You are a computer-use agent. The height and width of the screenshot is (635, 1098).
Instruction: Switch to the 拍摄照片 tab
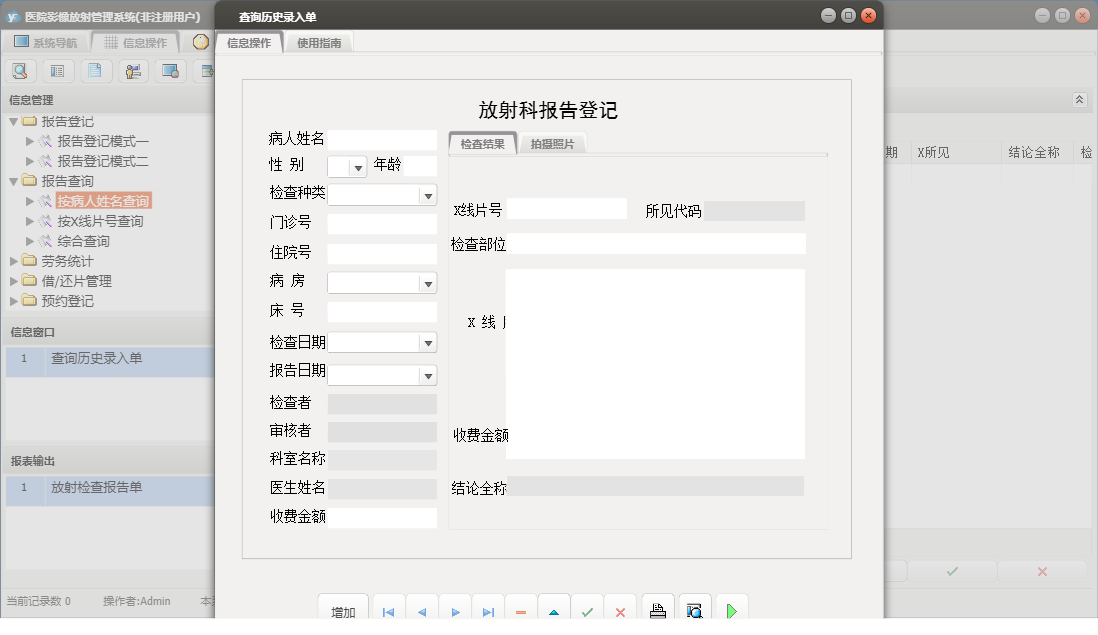tap(551, 142)
